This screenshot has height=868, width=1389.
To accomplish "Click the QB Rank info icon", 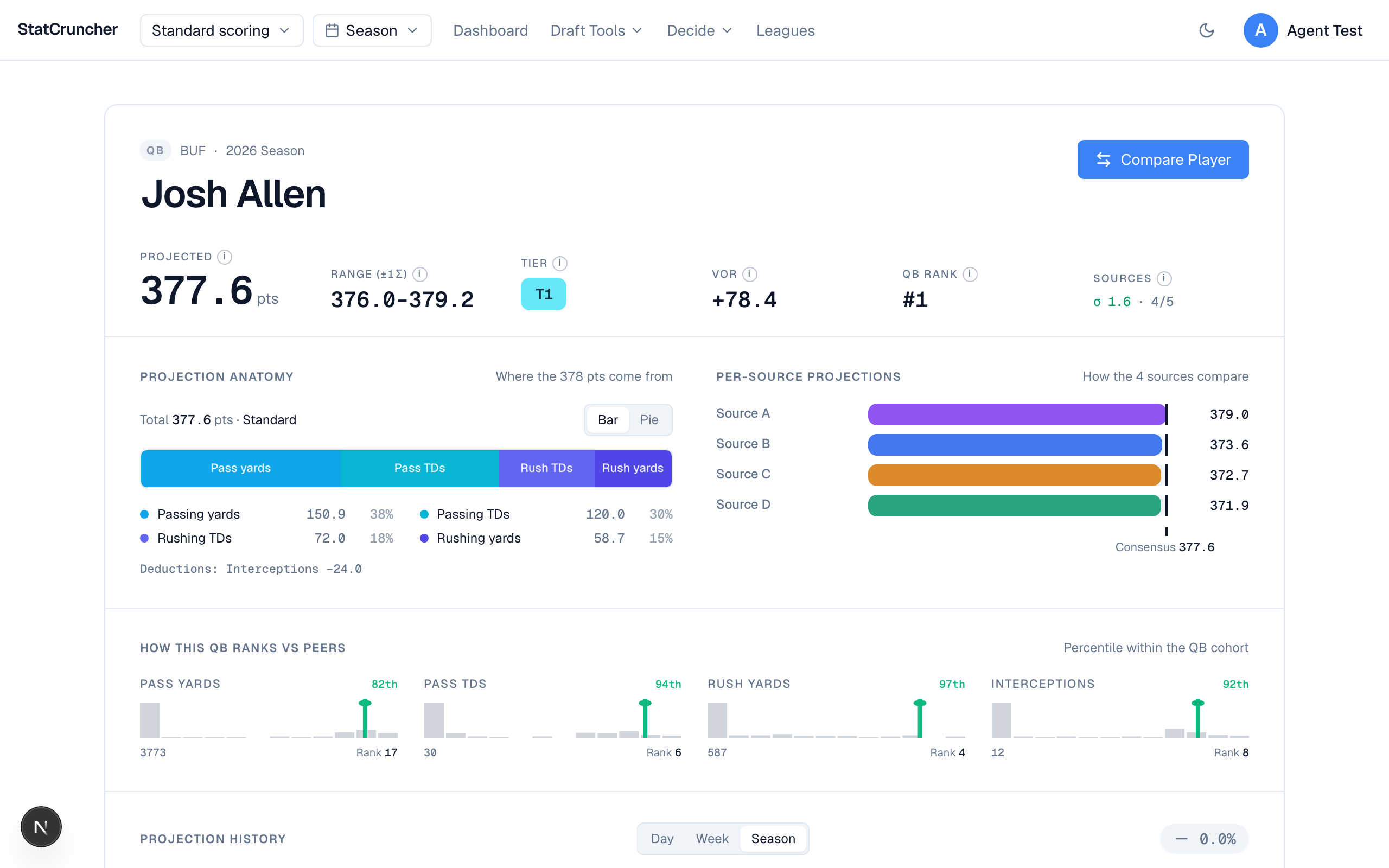I will [x=970, y=274].
